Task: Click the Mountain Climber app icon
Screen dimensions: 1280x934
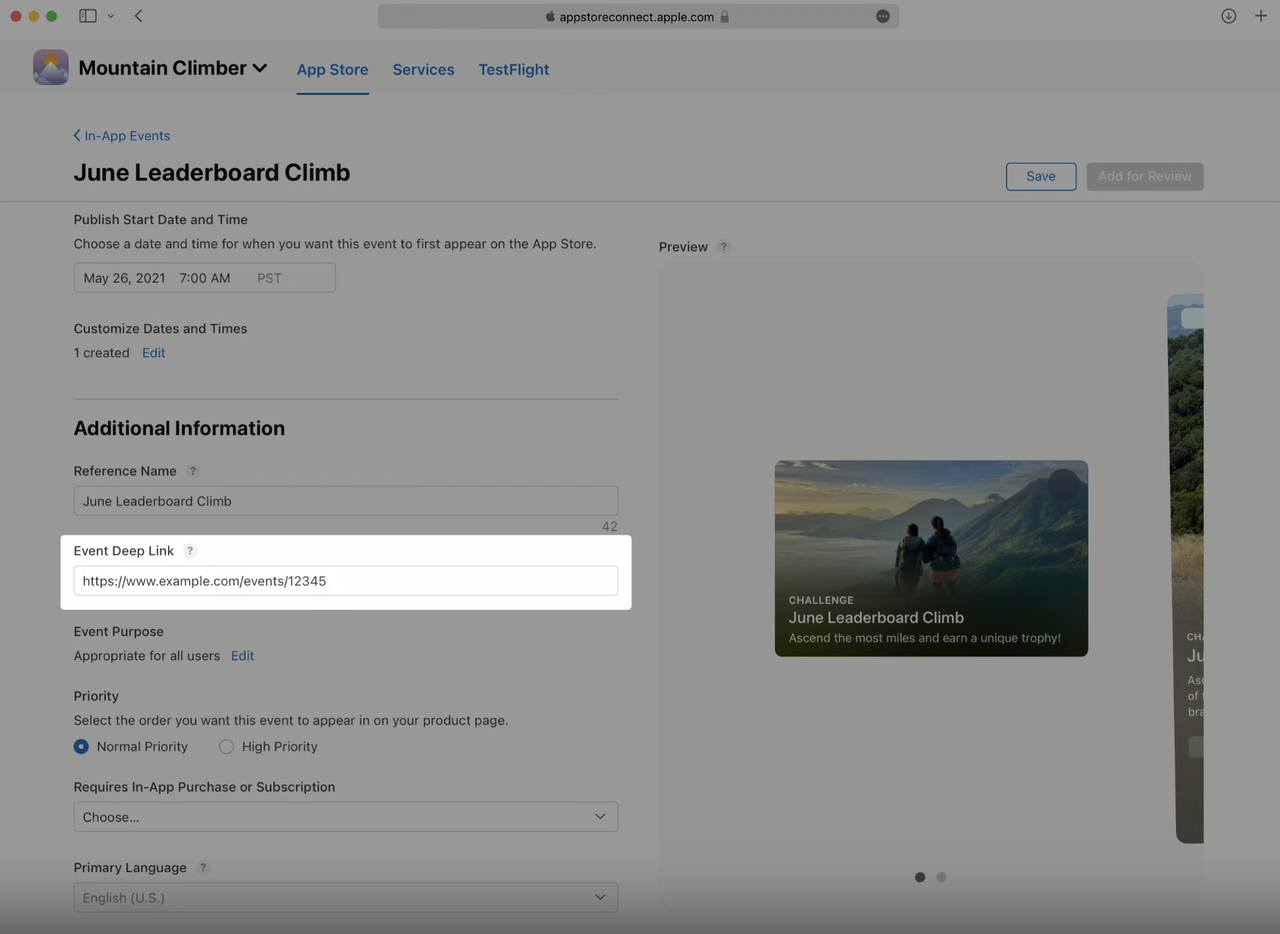Action: pos(50,66)
